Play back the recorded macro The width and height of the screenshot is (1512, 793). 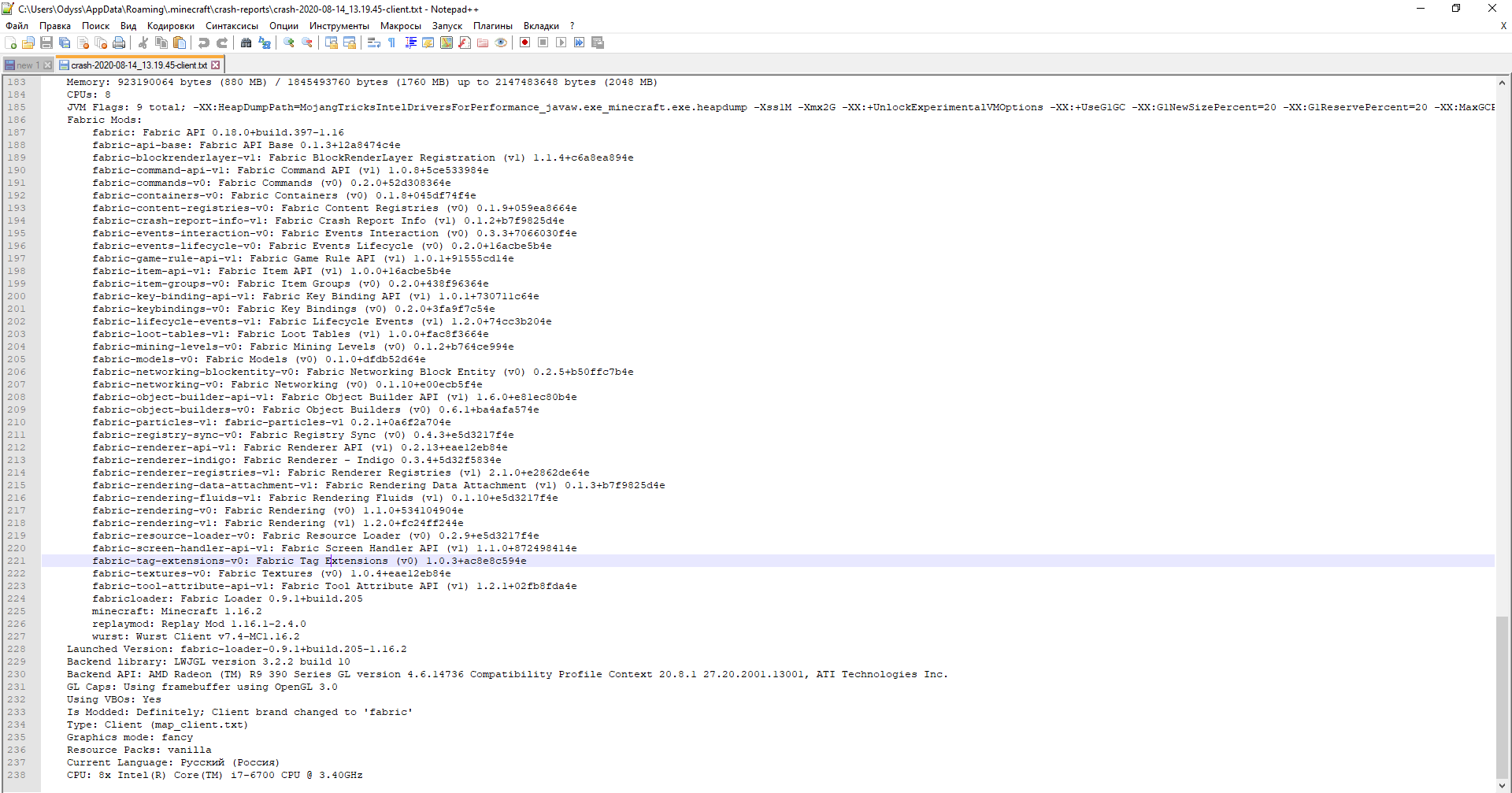[561, 43]
